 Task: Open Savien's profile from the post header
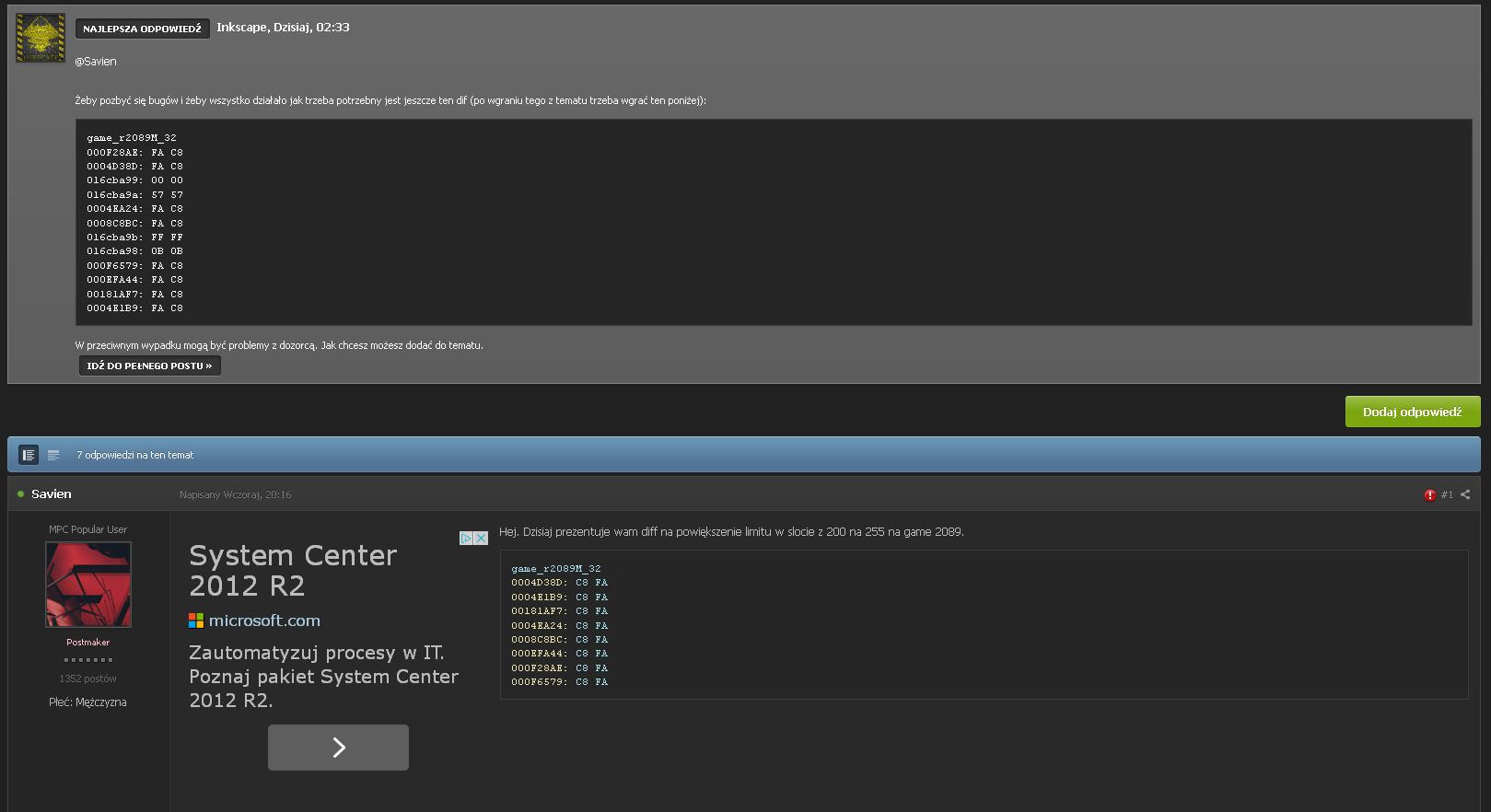point(52,494)
